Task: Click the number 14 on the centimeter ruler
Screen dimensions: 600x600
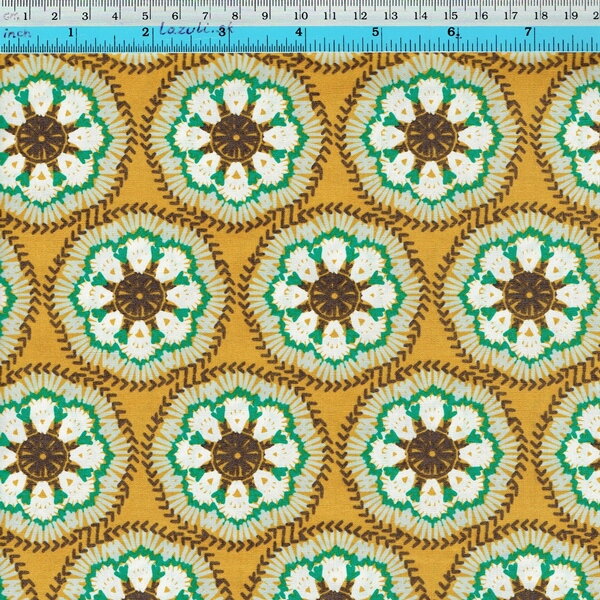Action: [421, 16]
